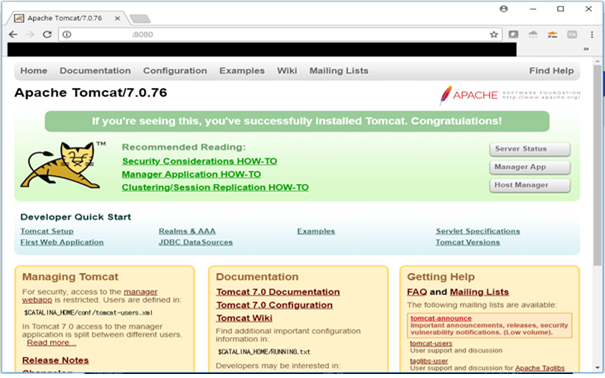Open Security Considerations HOW-TO link

(199, 161)
